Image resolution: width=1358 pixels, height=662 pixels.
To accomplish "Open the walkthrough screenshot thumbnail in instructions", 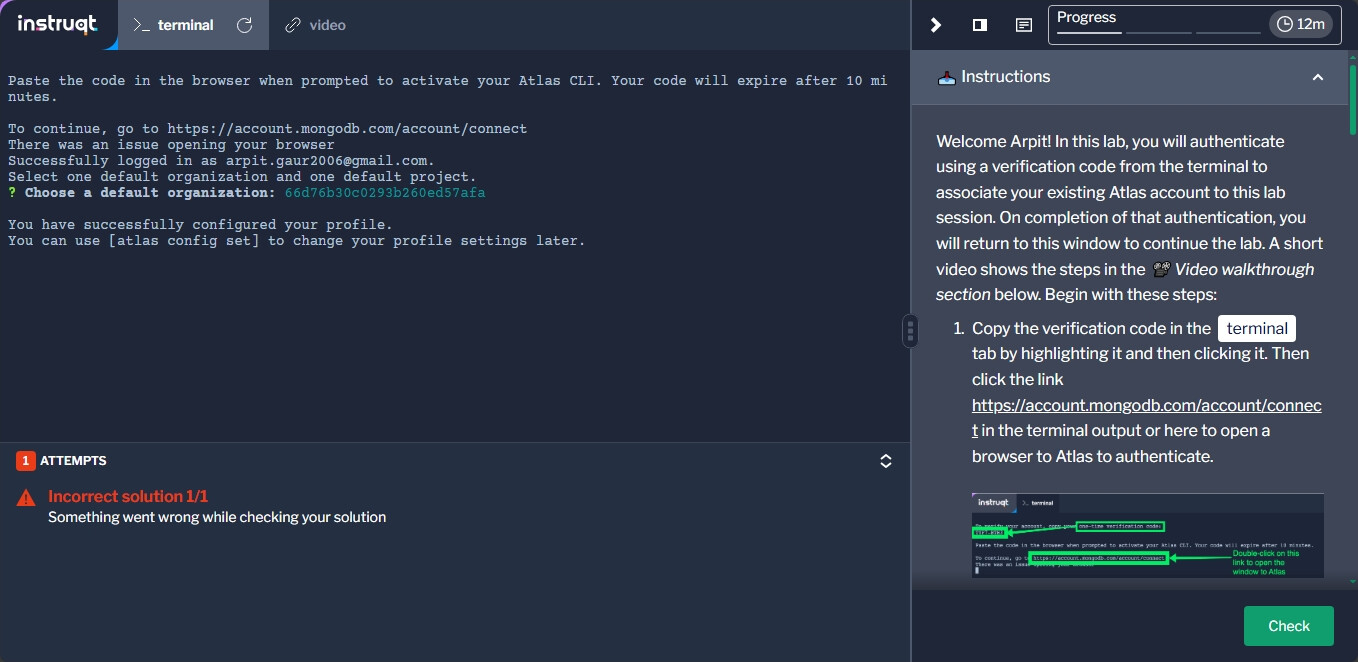I will pos(1147,535).
